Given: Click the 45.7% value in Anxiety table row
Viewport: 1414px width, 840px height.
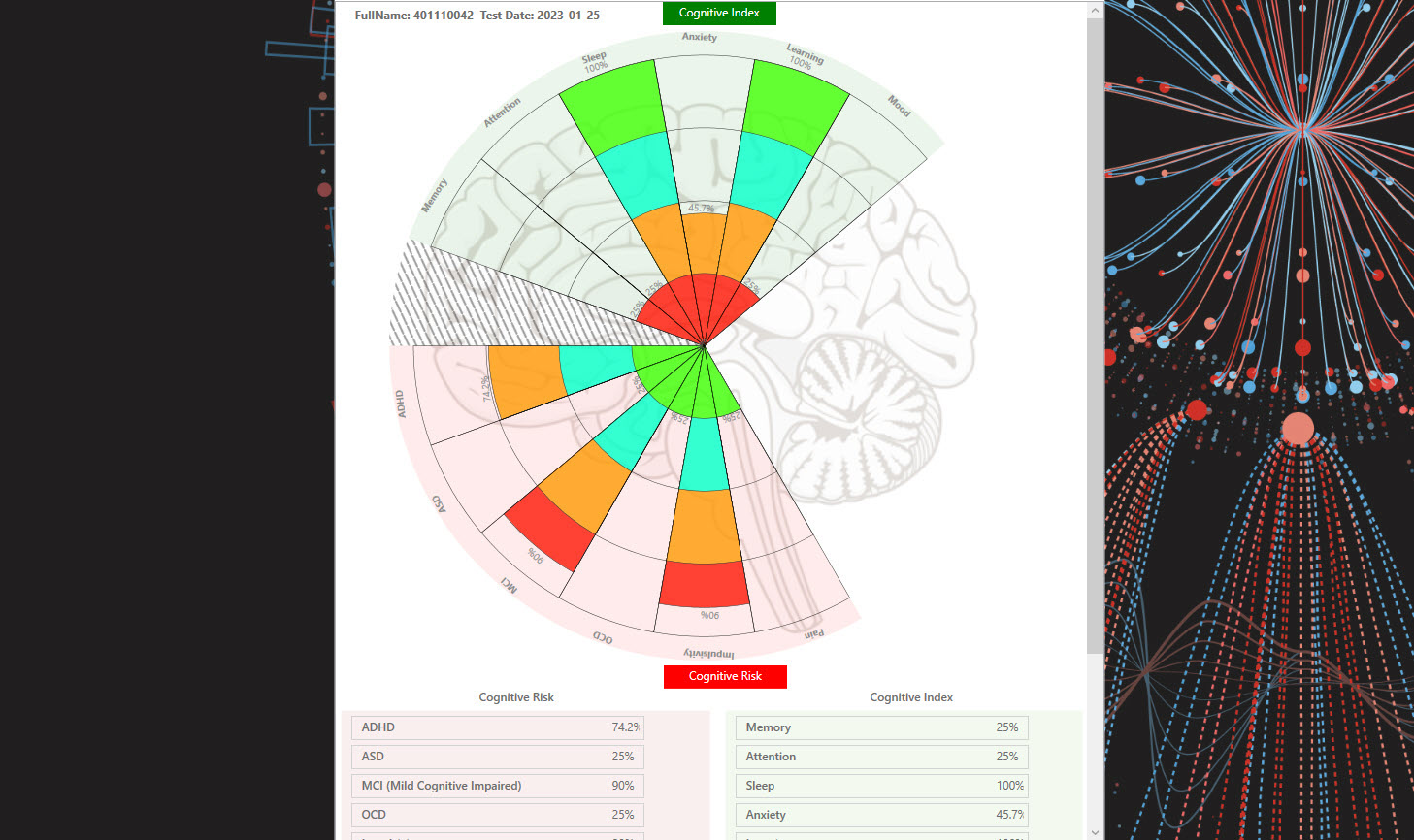Looking at the screenshot, I should [x=1009, y=815].
